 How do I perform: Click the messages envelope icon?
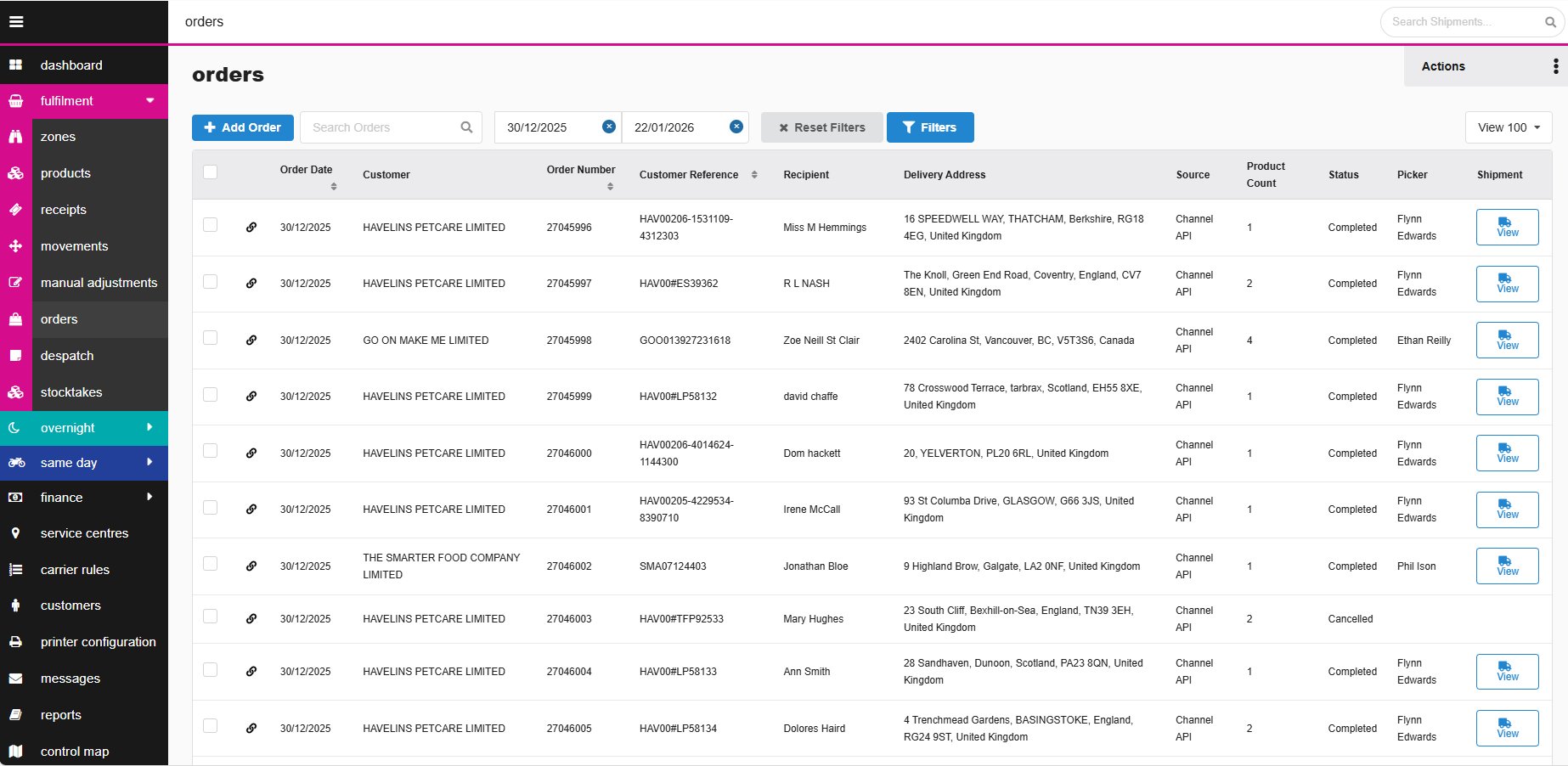(15, 679)
